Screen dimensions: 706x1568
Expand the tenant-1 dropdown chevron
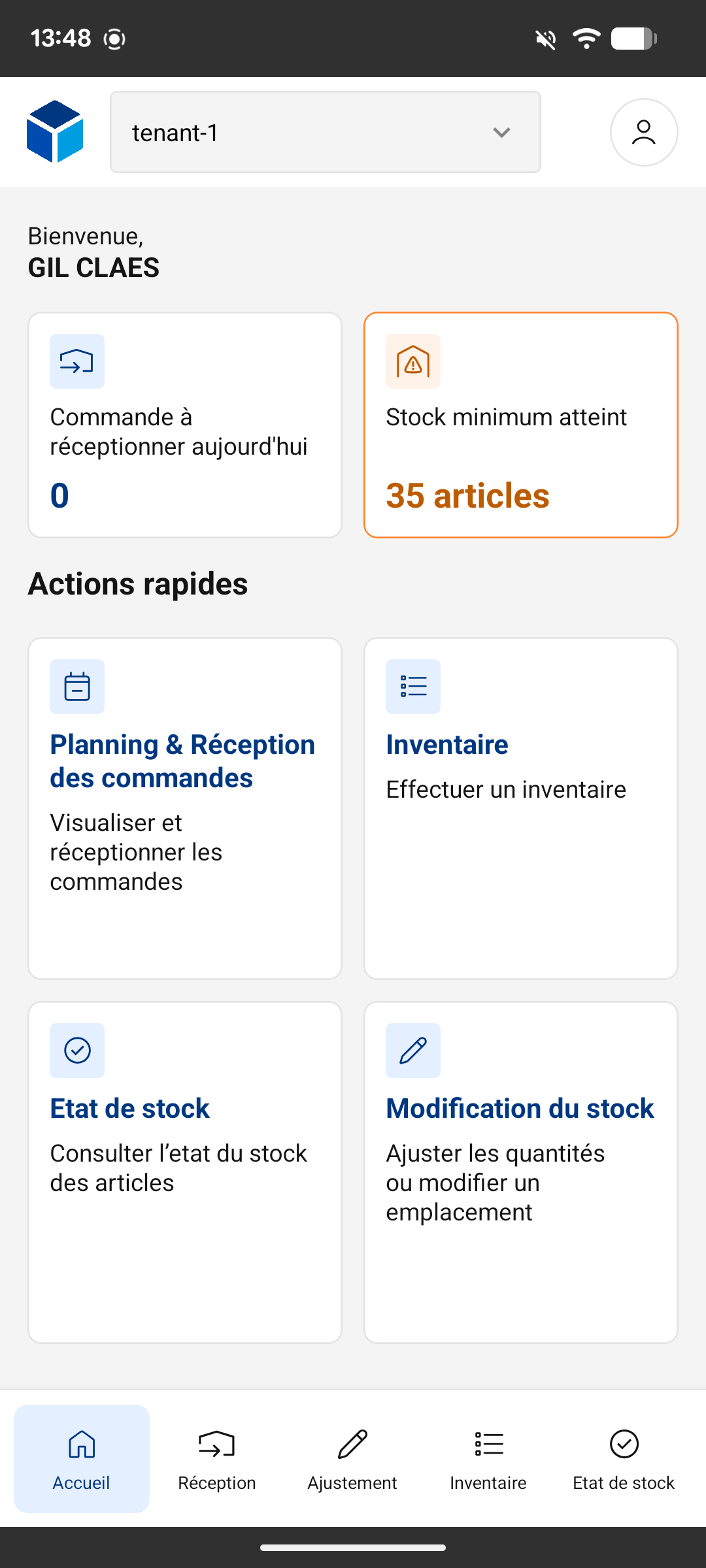click(x=501, y=133)
